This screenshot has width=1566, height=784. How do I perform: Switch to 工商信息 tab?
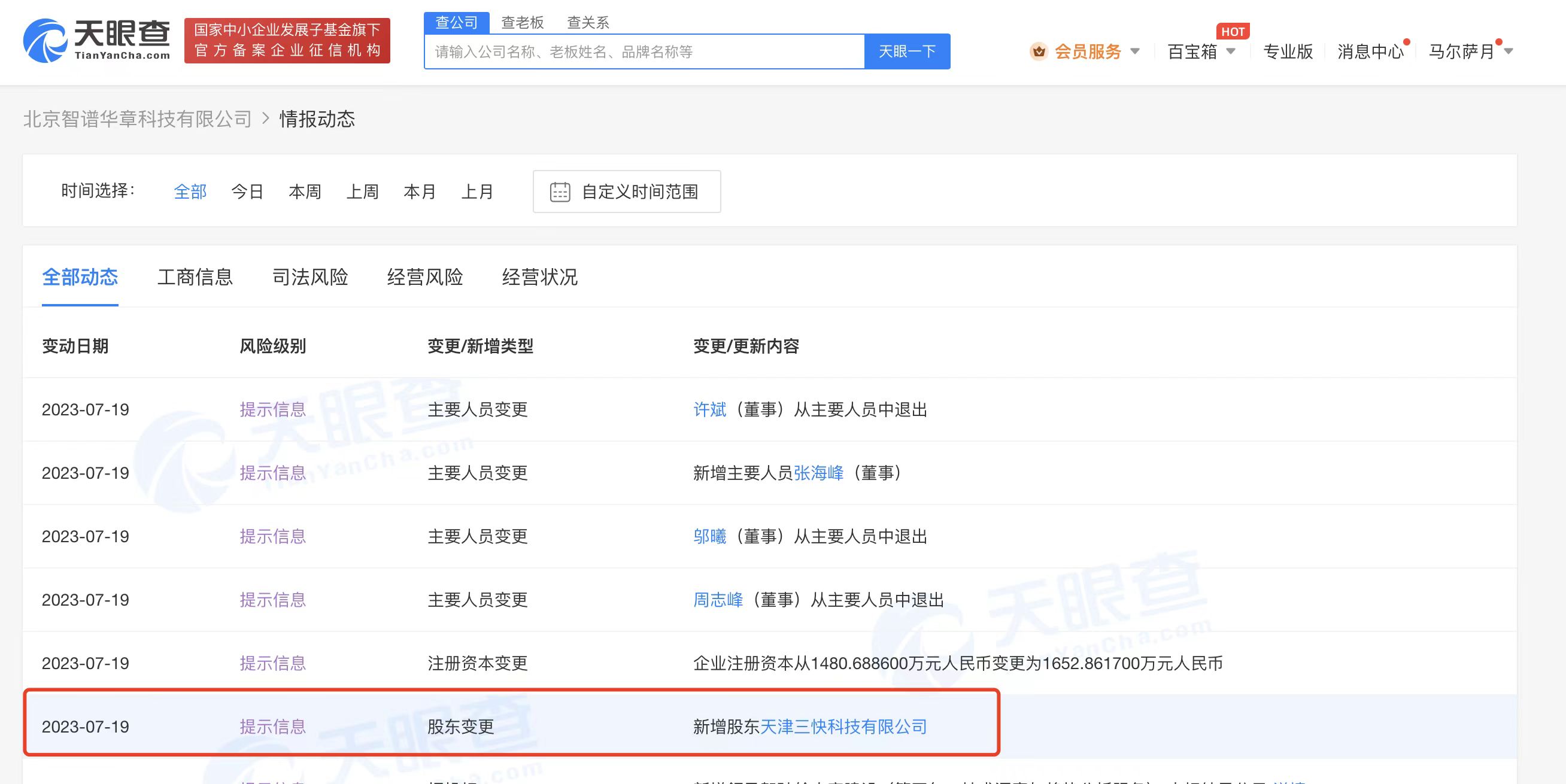click(x=195, y=277)
